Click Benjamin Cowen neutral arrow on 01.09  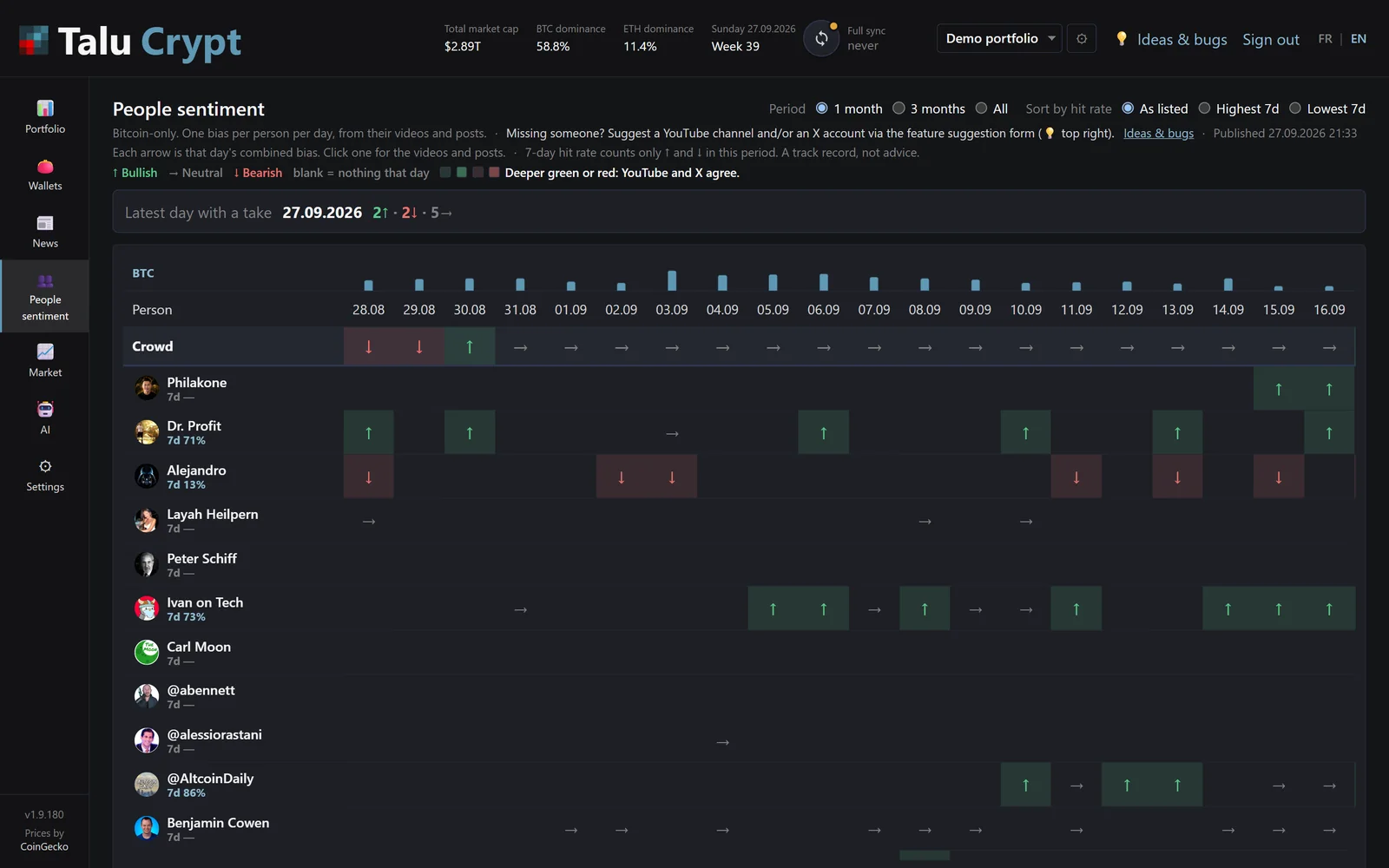click(571, 830)
